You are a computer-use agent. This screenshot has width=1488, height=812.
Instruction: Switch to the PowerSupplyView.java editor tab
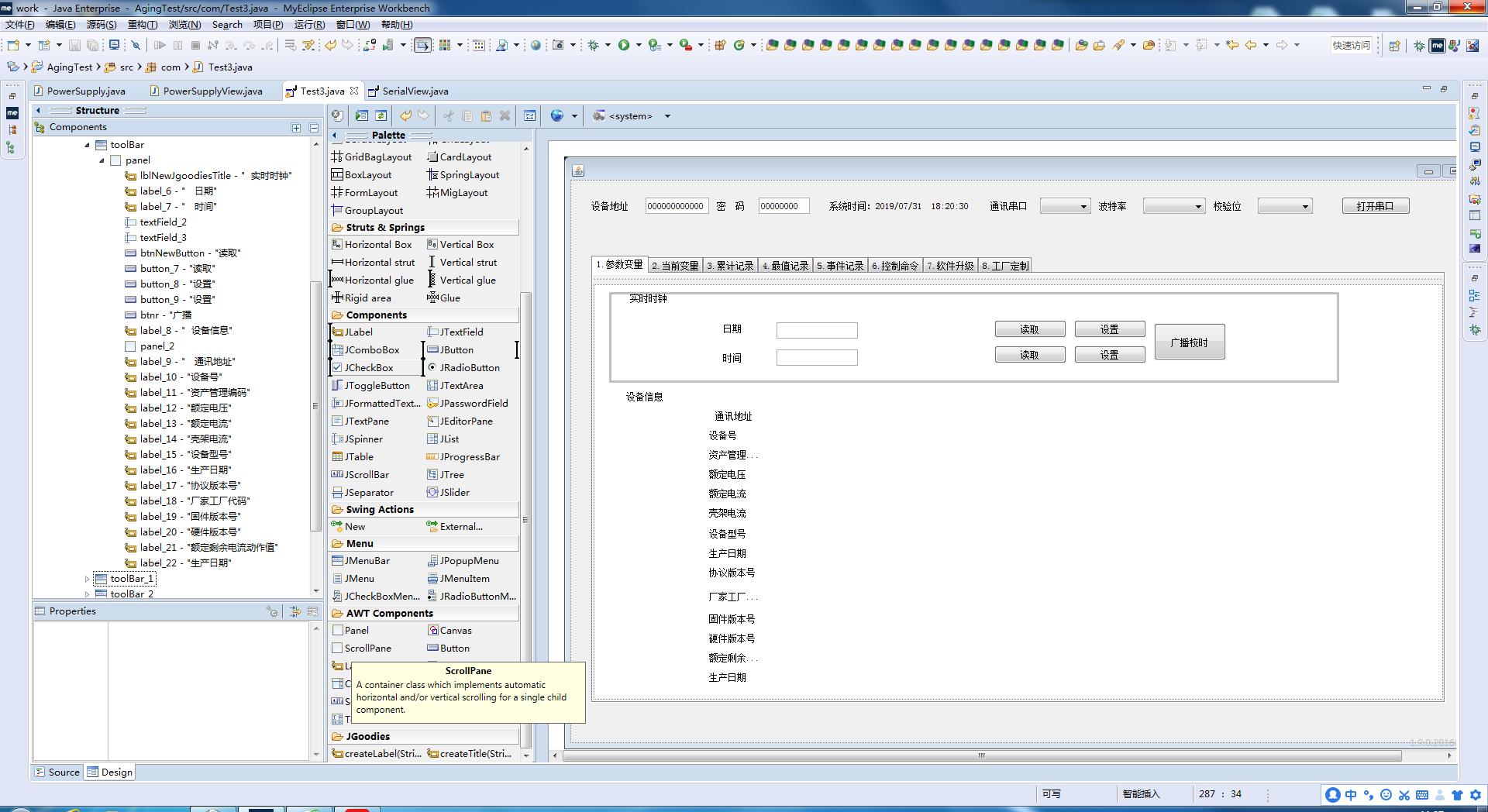[206, 91]
